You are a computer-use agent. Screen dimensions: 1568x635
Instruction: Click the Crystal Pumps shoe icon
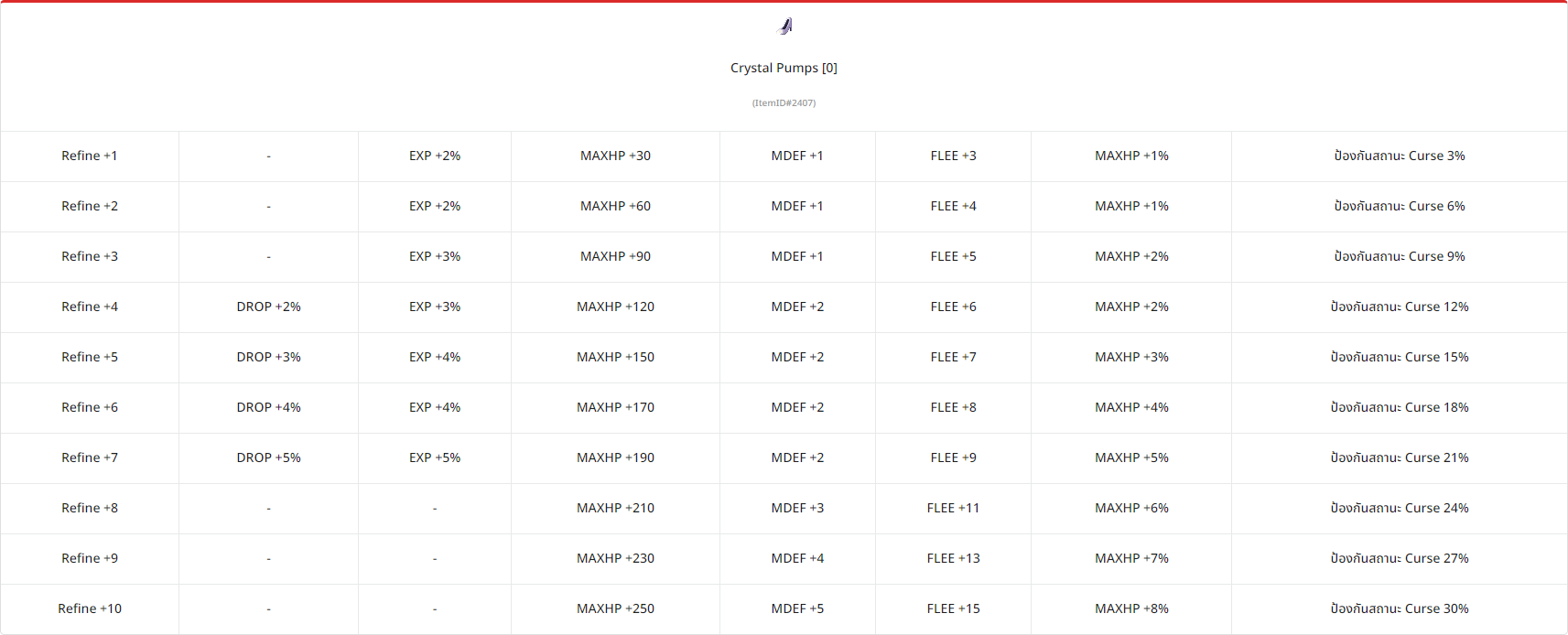pos(784,27)
